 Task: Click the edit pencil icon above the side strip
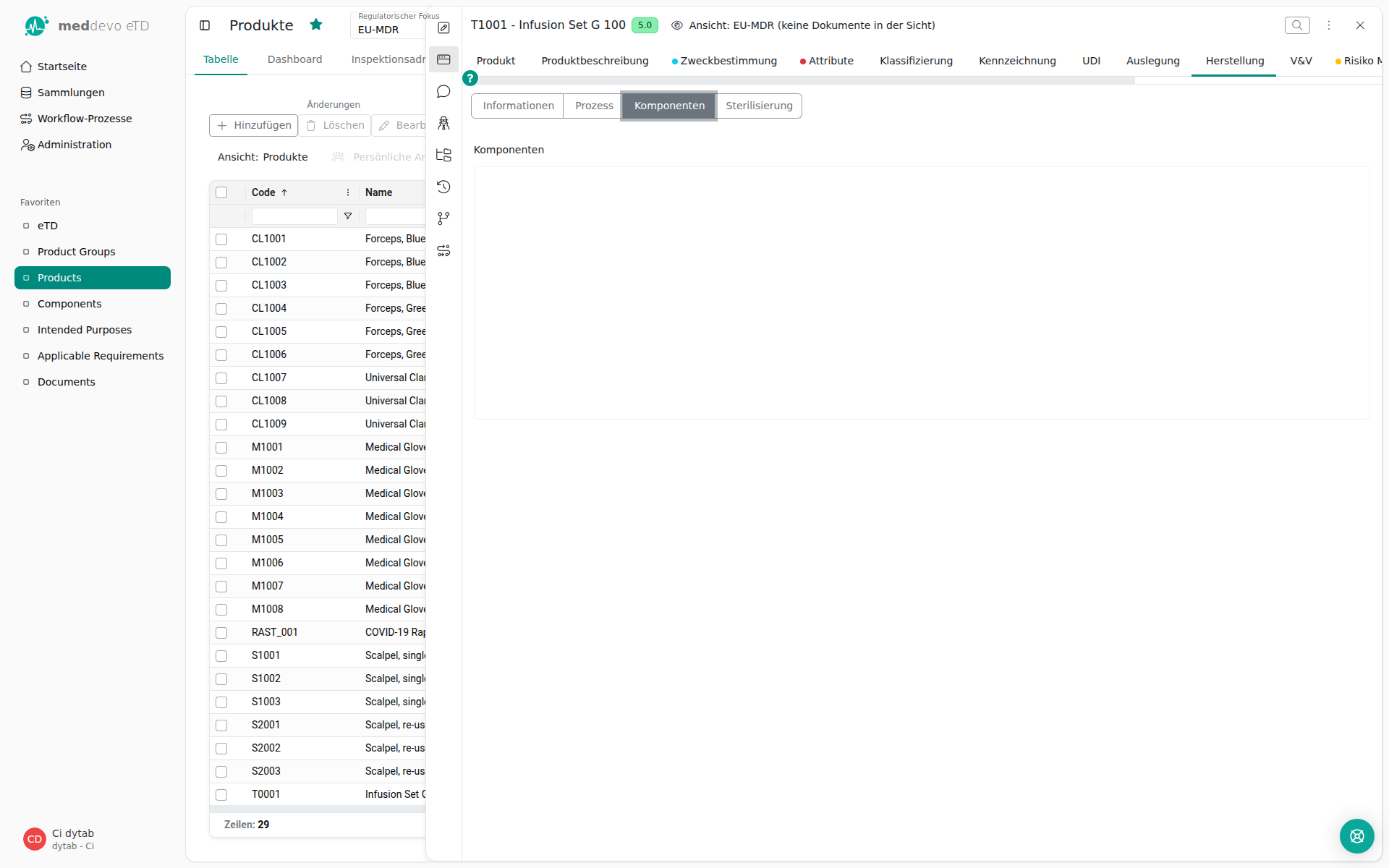[443, 27]
